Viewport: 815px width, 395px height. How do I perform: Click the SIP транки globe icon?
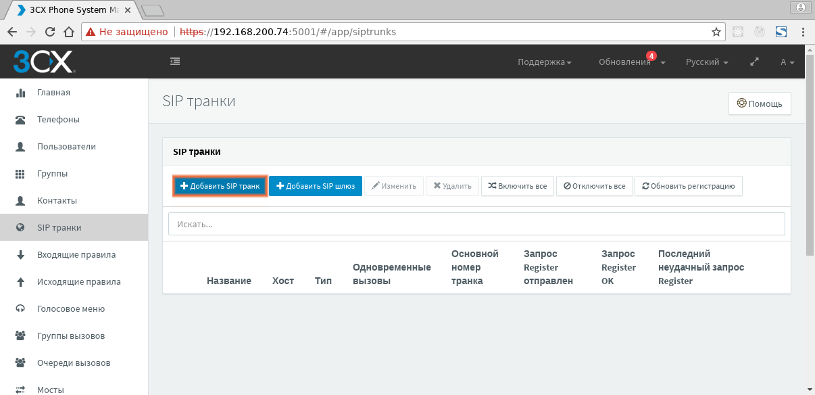pyautogui.click(x=20, y=228)
